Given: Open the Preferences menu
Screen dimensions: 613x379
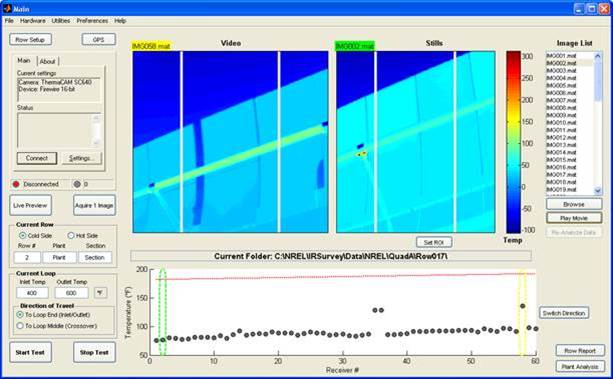Looking at the screenshot, I should coord(92,21).
